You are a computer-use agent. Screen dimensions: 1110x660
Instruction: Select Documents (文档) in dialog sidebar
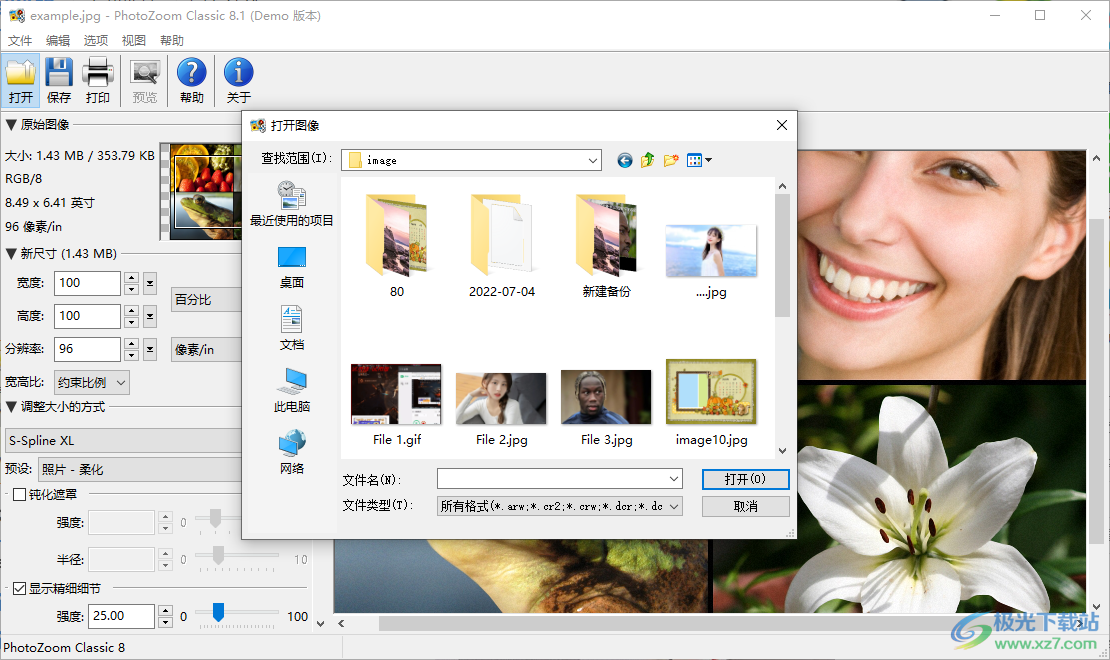[x=292, y=329]
